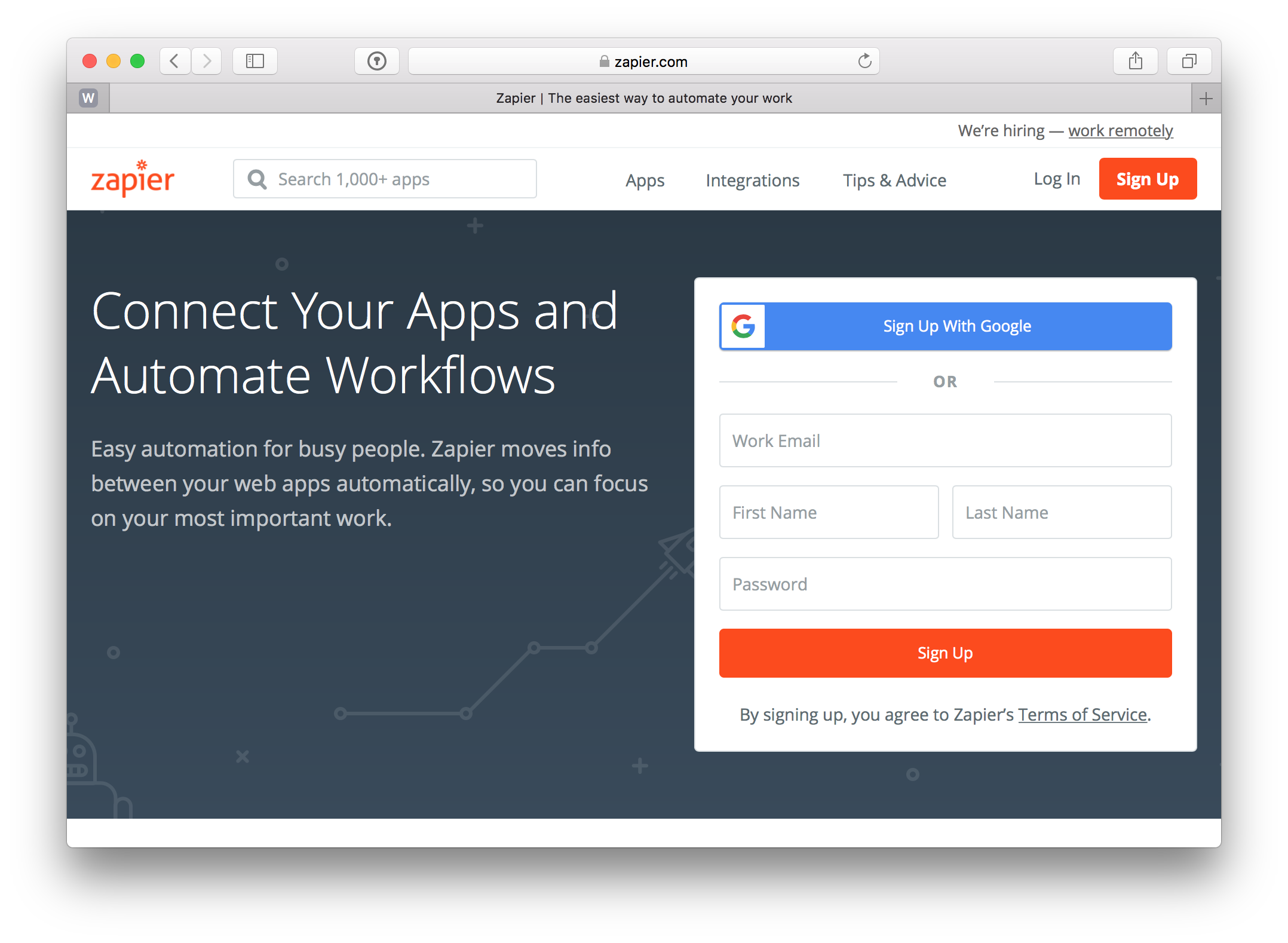Show all tabs overview icon
Image resolution: width=1288 pixels, height=943 pixels.
coord(1189,61)
